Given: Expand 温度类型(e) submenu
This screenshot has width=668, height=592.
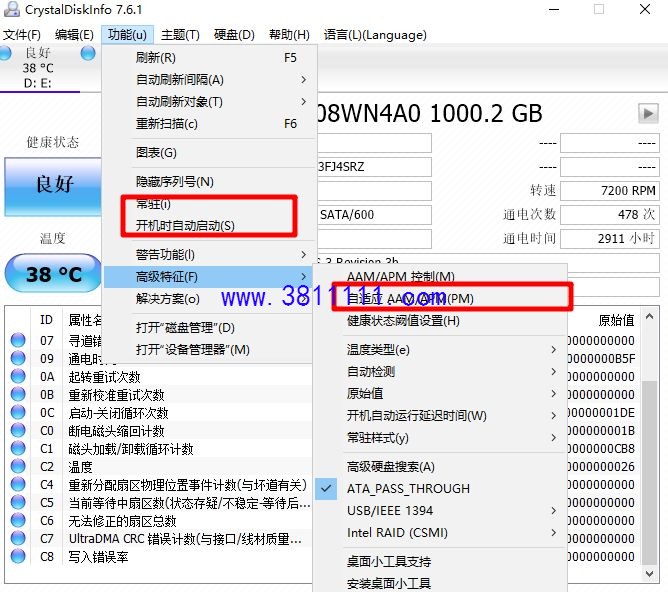Looking at the screenshot, I should 441,350.
